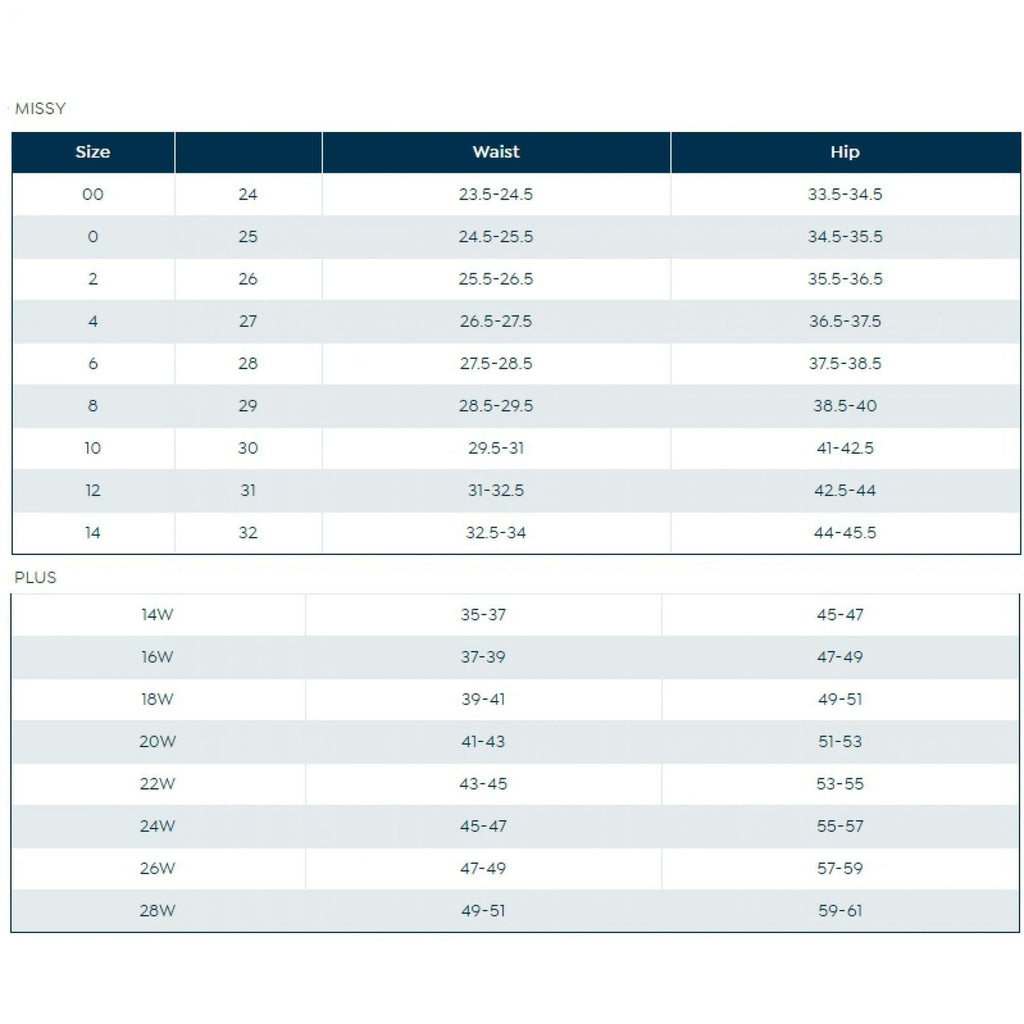This screenshot has height=1024, width=1024.
Task: Click the Hip column header
Action: click(x=845, y=152)
